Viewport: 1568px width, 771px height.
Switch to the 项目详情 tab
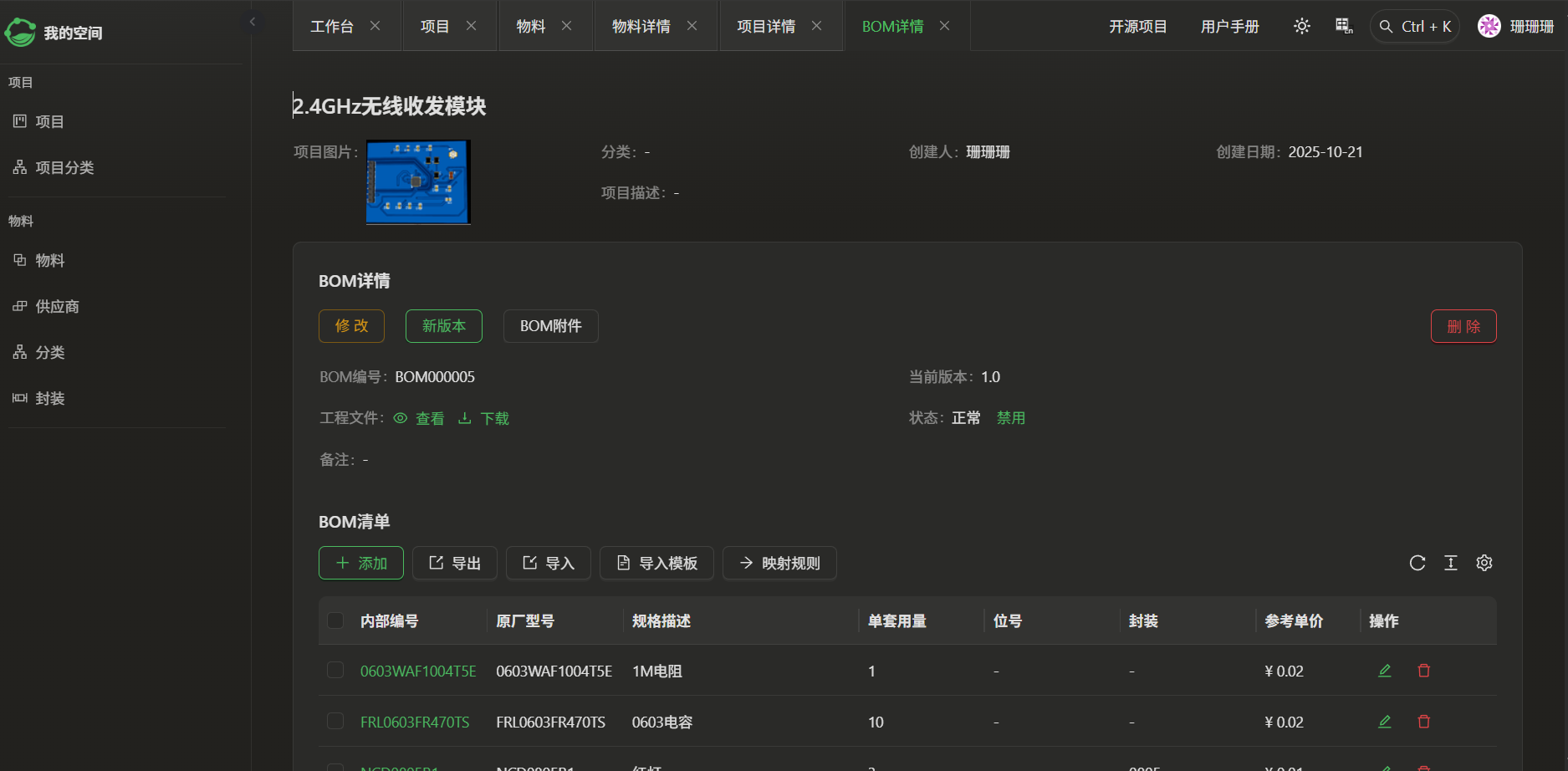coord(765,27)
